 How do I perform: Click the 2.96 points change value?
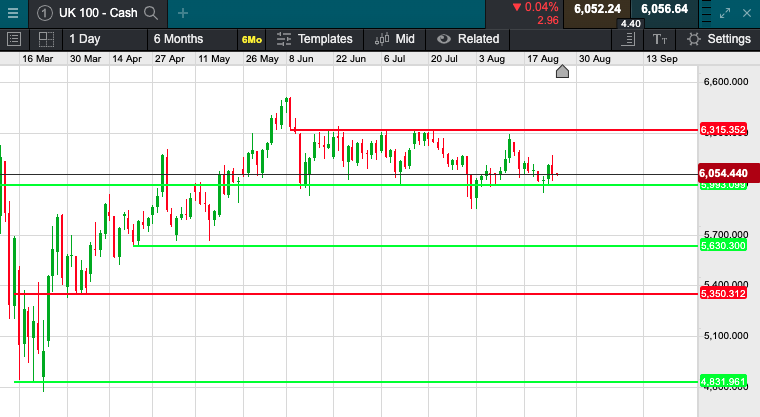click(x=548, y=20)
